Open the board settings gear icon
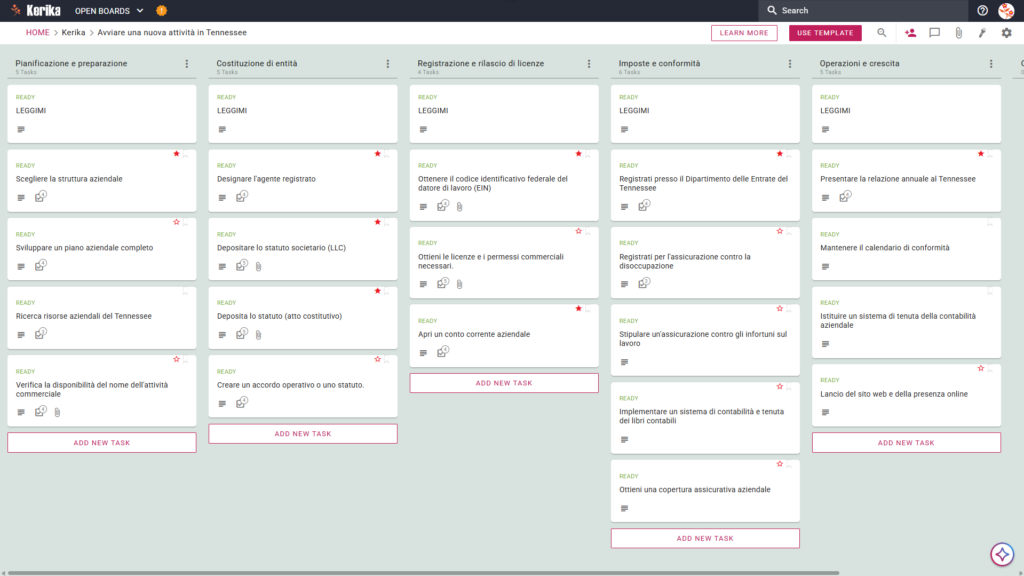This screenshot has width=1024, height=576. click(x=1006, y=33)
